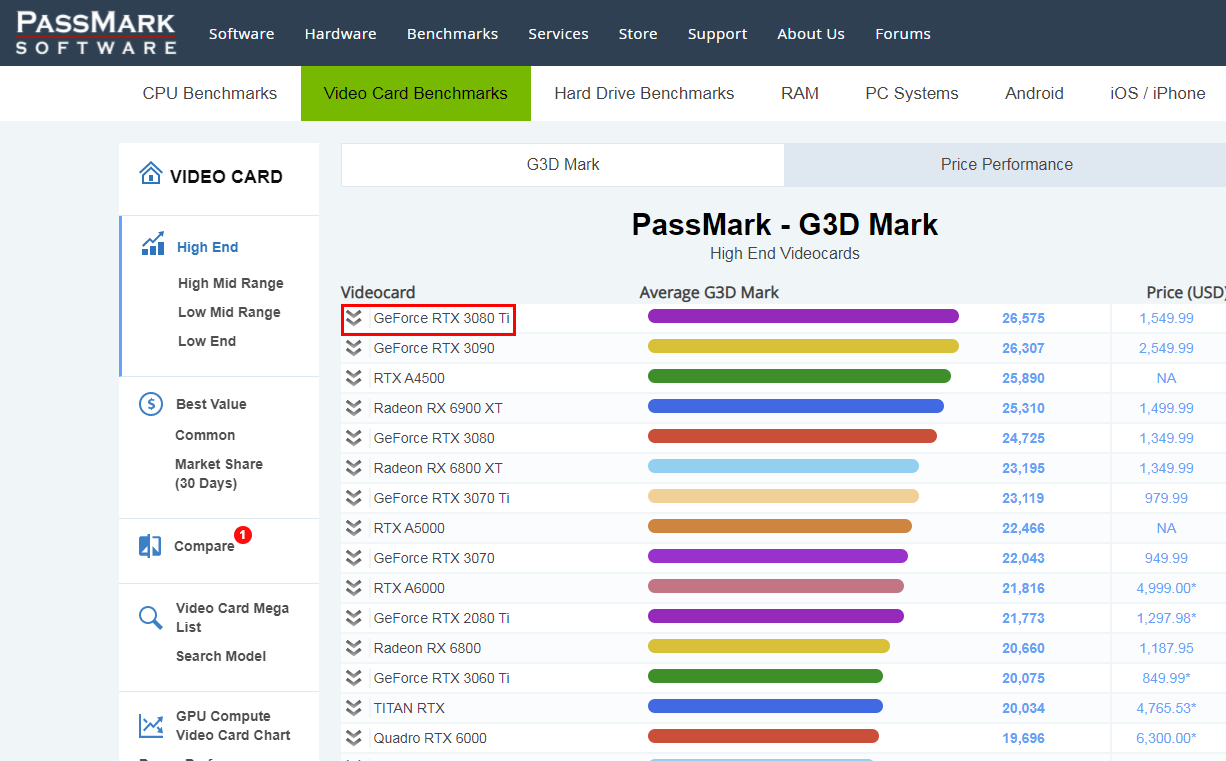Click the Best Value dollar icon
The height and width of the screenshot is (761, 1226).
151,404
